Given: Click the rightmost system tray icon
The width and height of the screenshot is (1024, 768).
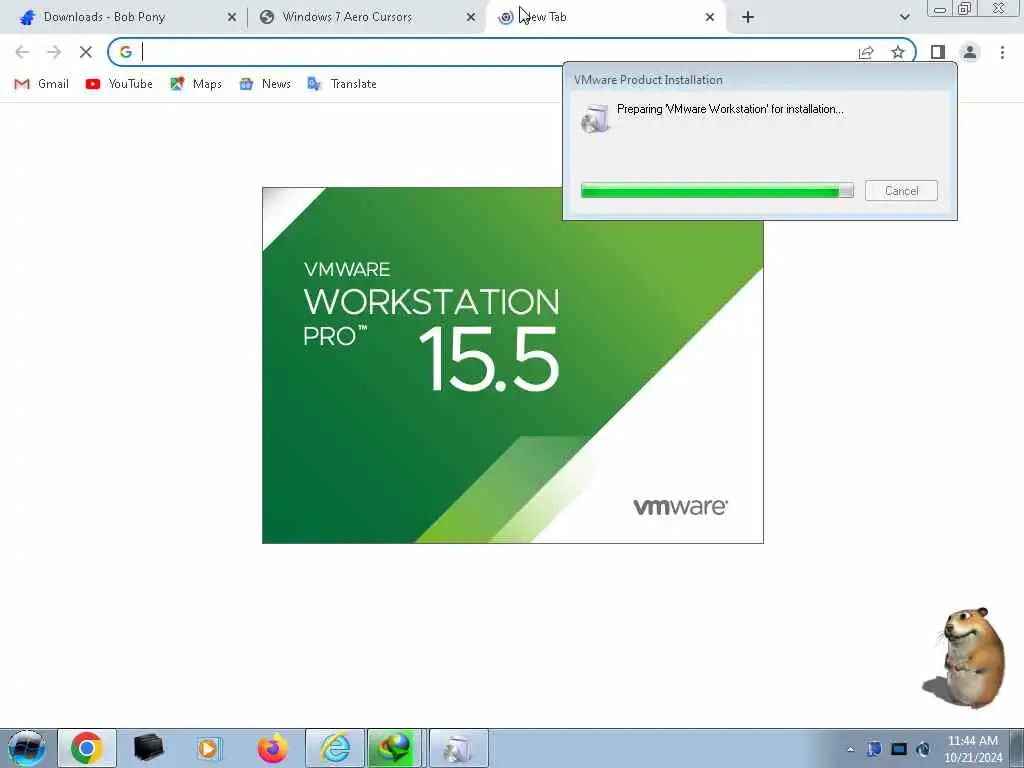Looking at the screenshot, I should pos(923,748).
